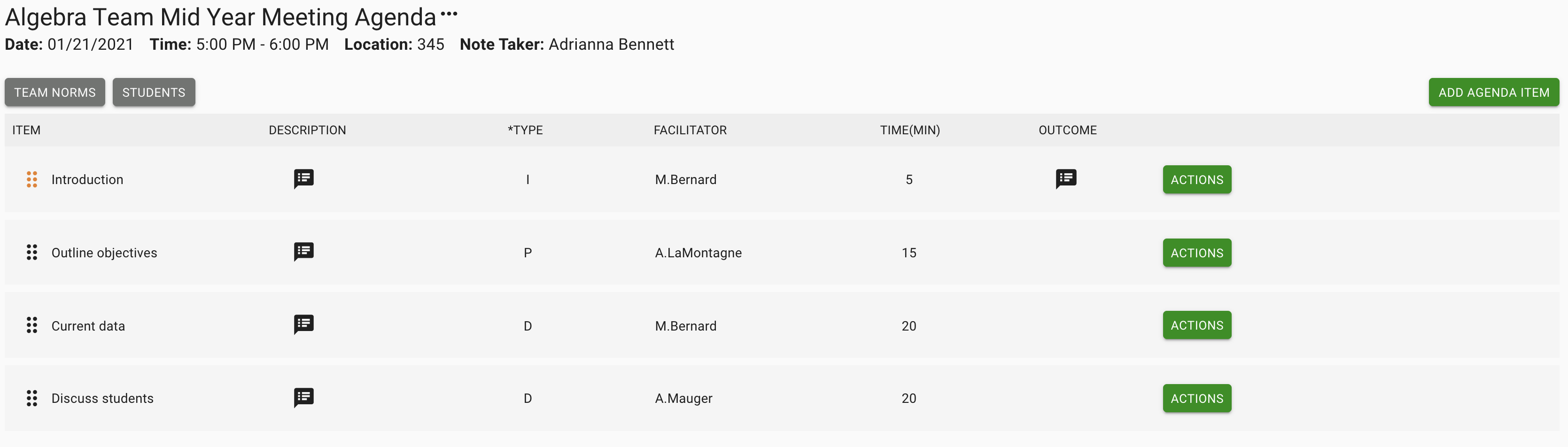Open the ACTIONS menu for Introduction
This screenshot has height=447, width=1568.
coord(1197,179)
